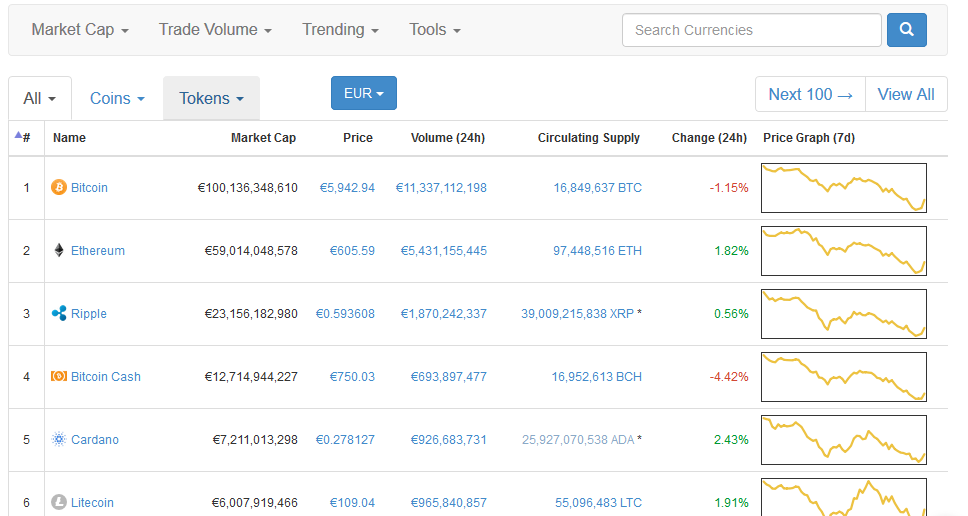Click the blue search magnifier button
The width and height of the screenshot is (968, 516).
click(x=906, y=30)
